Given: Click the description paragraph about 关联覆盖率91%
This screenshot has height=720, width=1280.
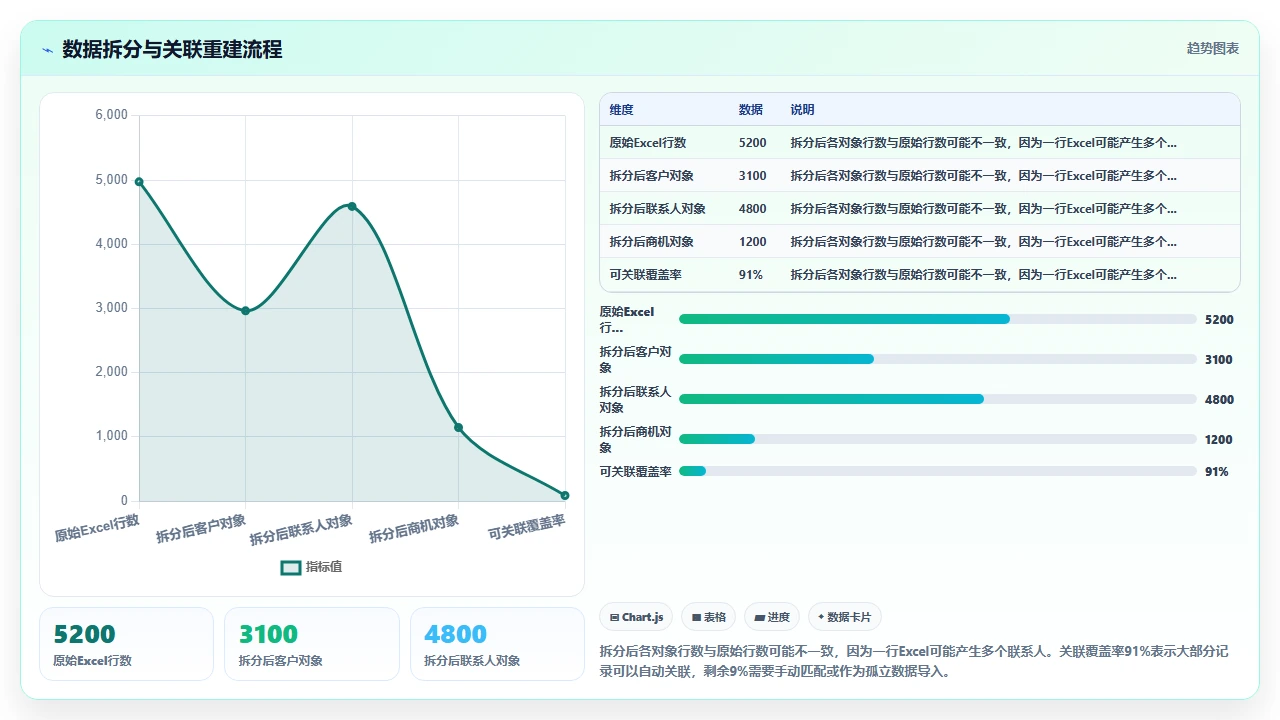Looking at the screenshot, I should [913, 661].
